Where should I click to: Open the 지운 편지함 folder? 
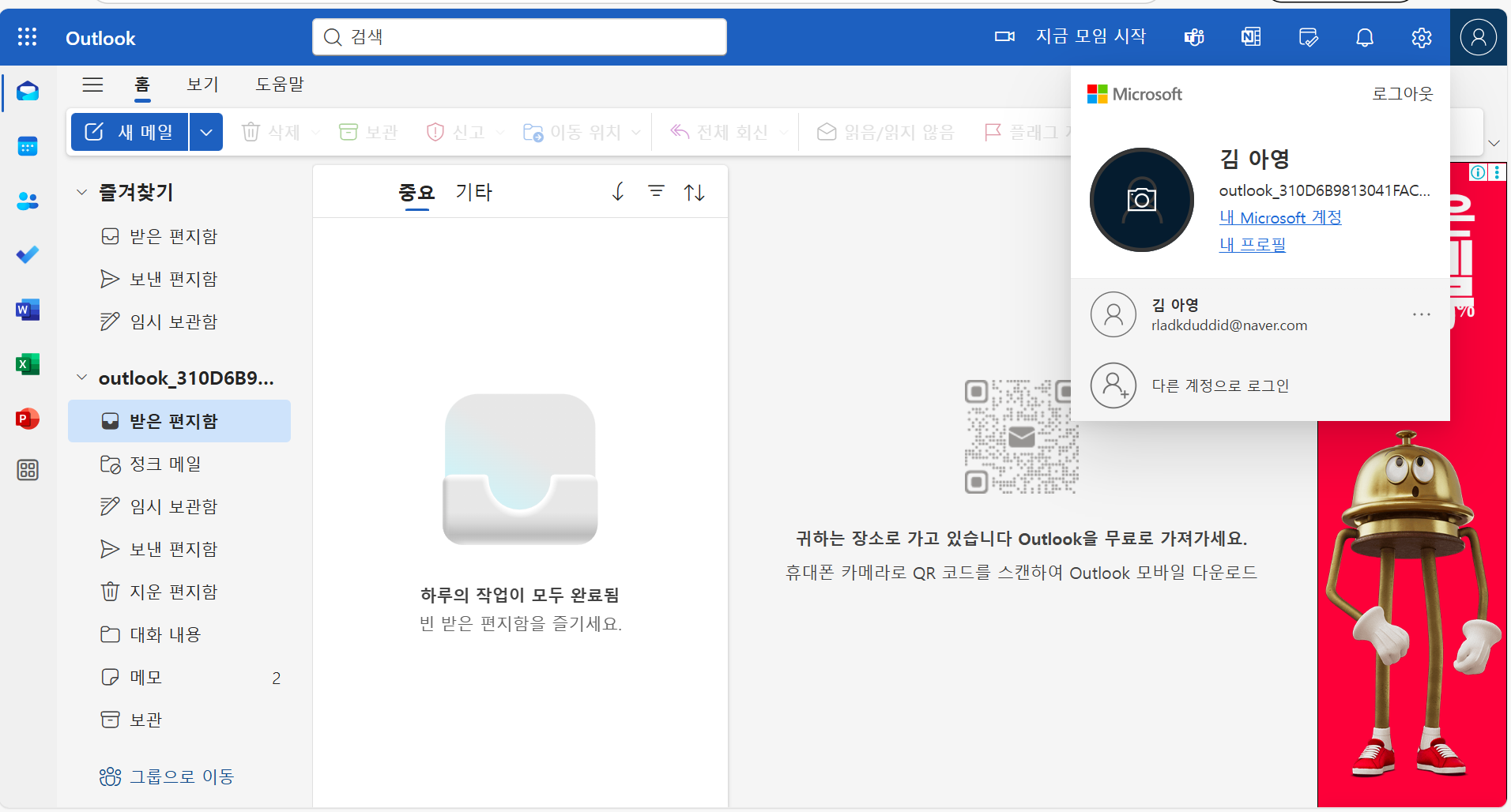coord(179,592)
